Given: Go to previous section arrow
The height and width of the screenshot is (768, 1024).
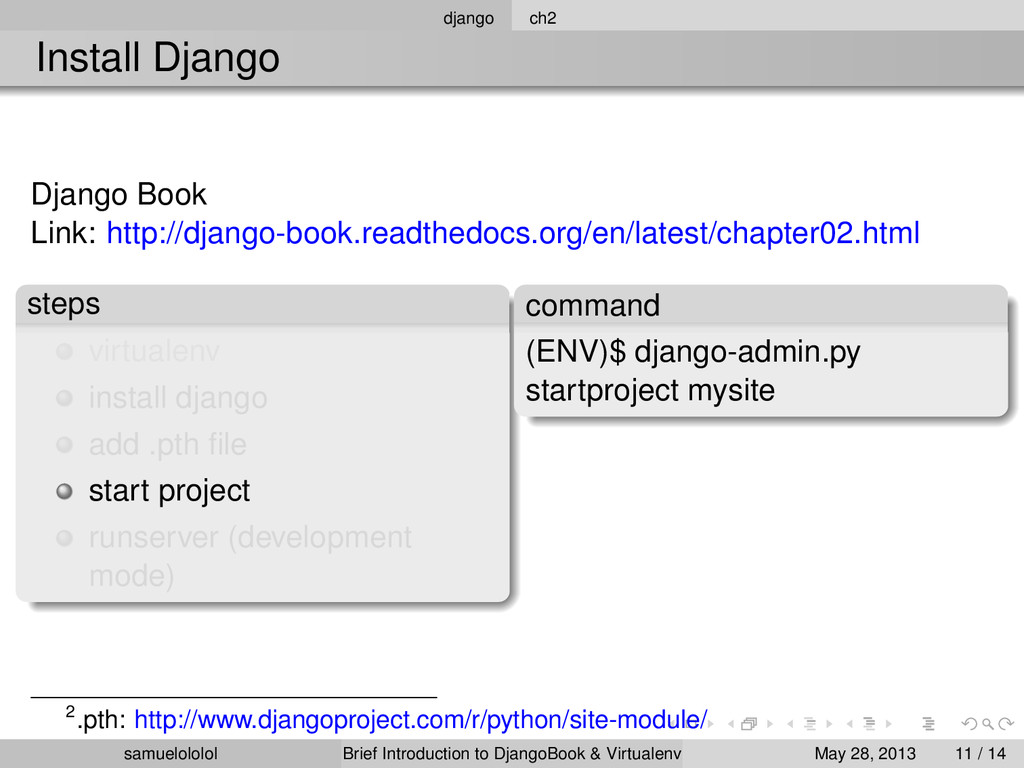Looking at the screenshot, I should (x=850, y=724).
